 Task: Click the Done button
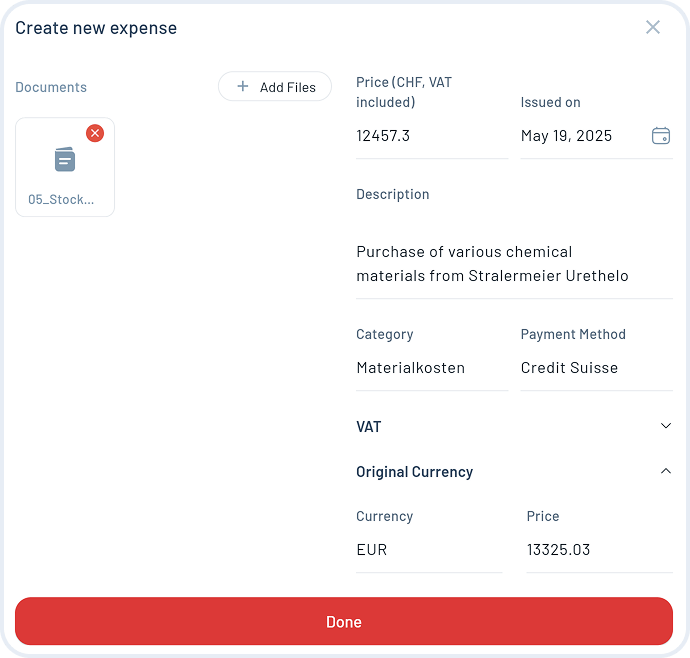(344, 621)
